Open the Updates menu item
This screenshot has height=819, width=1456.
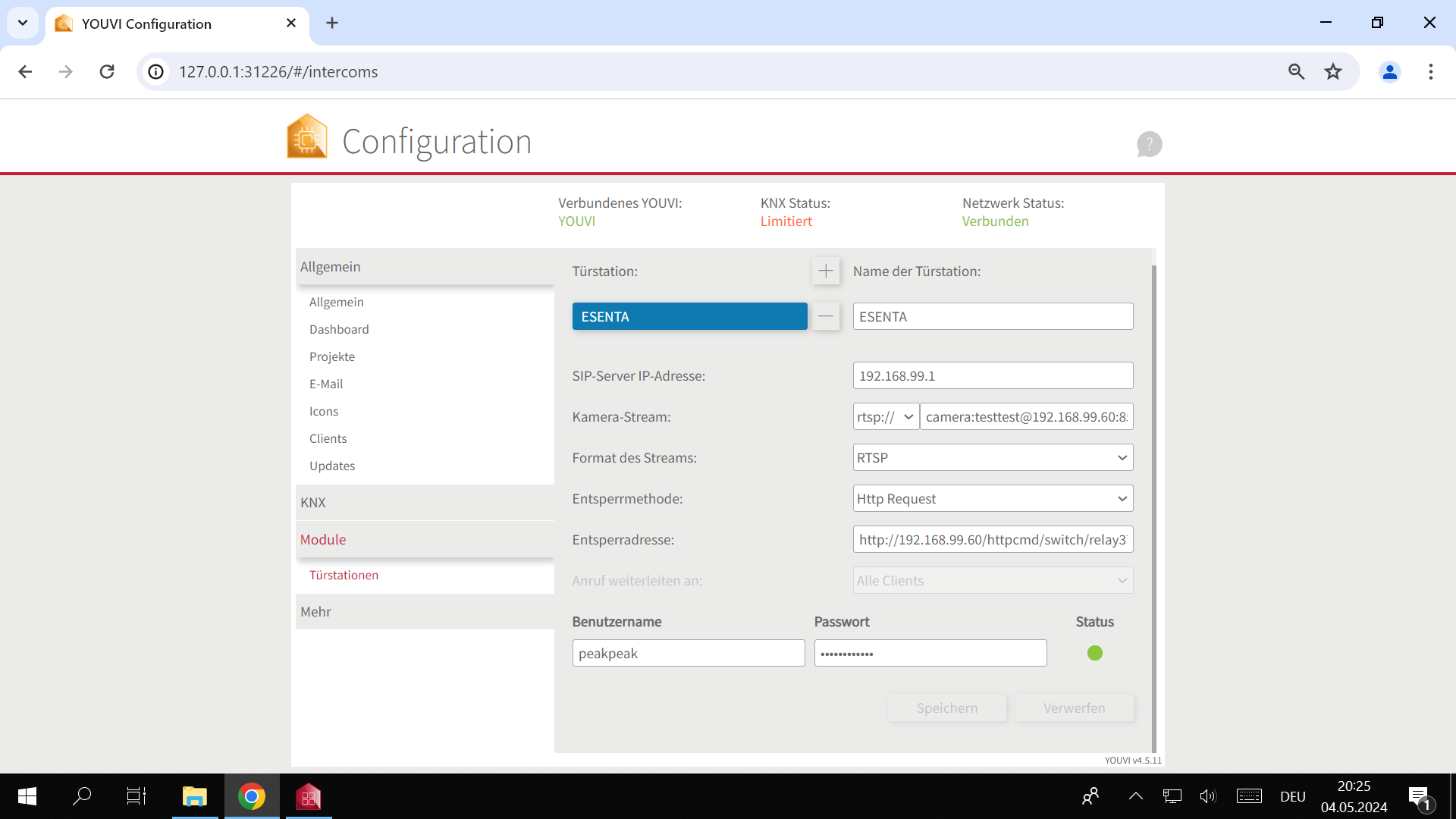(x=332, y=466)
